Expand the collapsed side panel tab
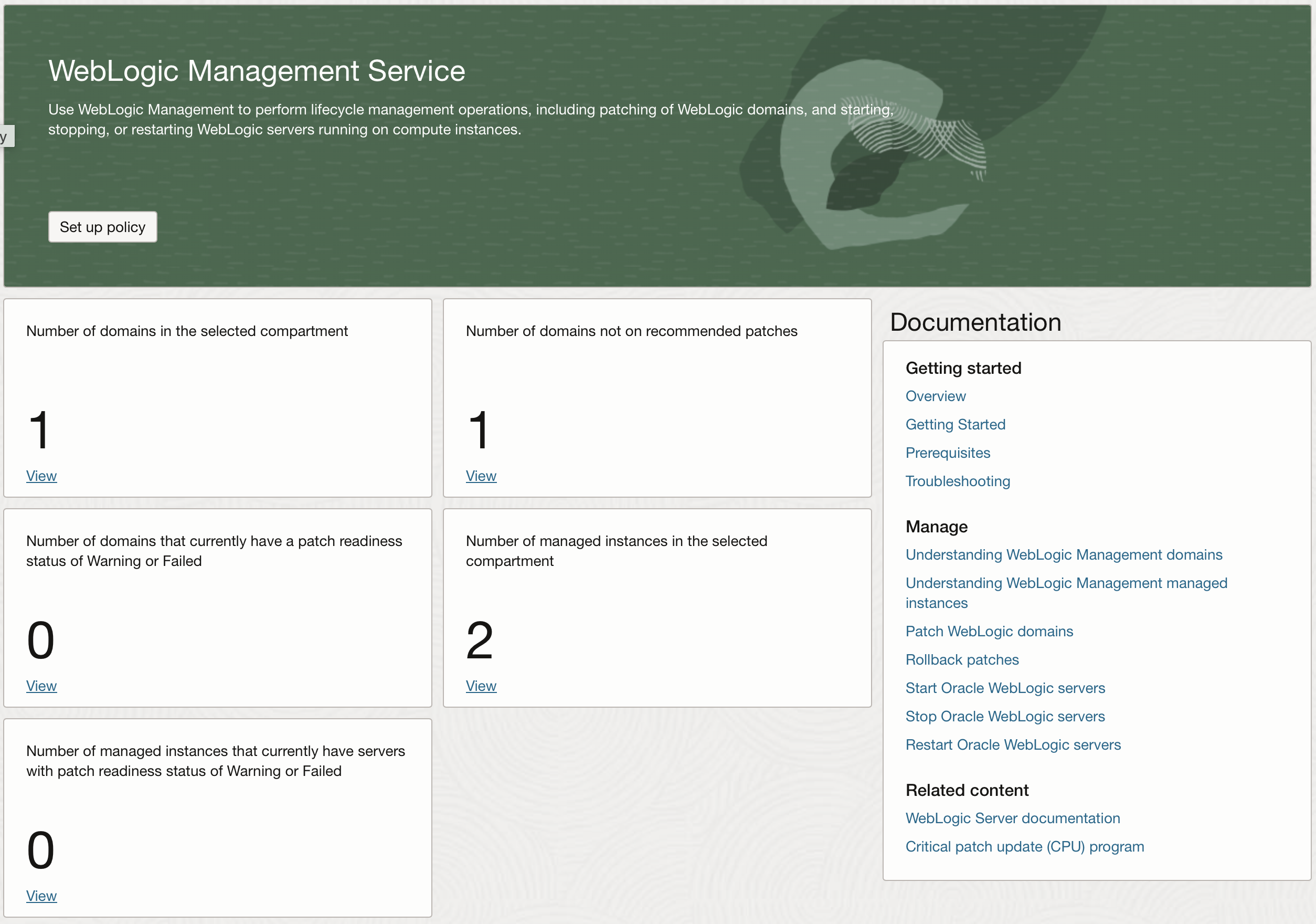The height and width of the screenshot is (924, 1316). click(x=6, y=136)
